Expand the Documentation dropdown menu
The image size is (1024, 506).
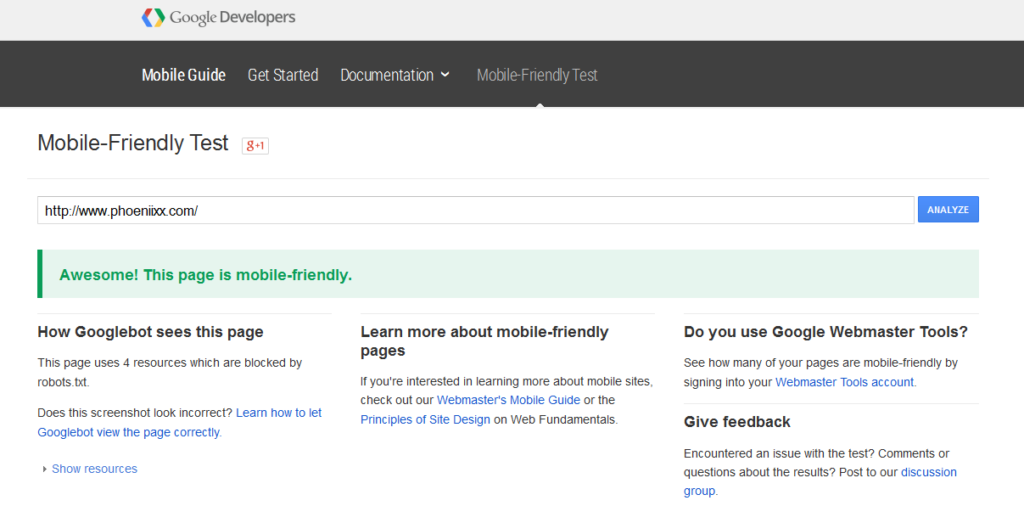click(395, 75)
